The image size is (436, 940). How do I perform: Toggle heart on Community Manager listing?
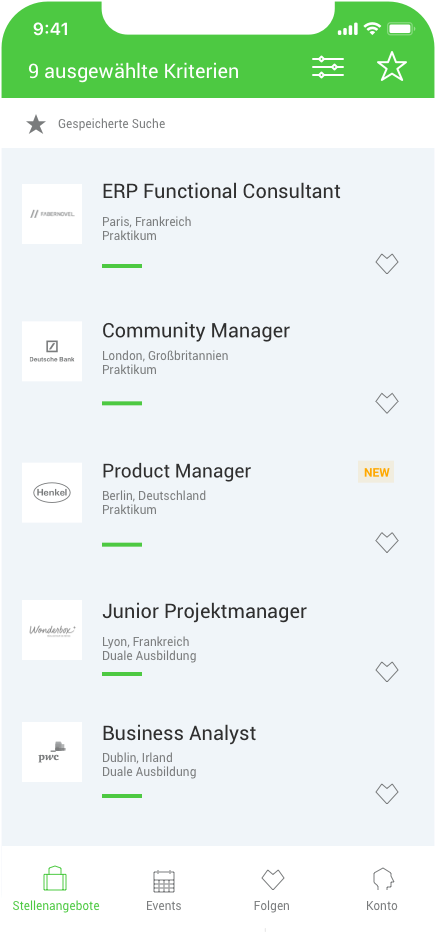pos(387,403)
